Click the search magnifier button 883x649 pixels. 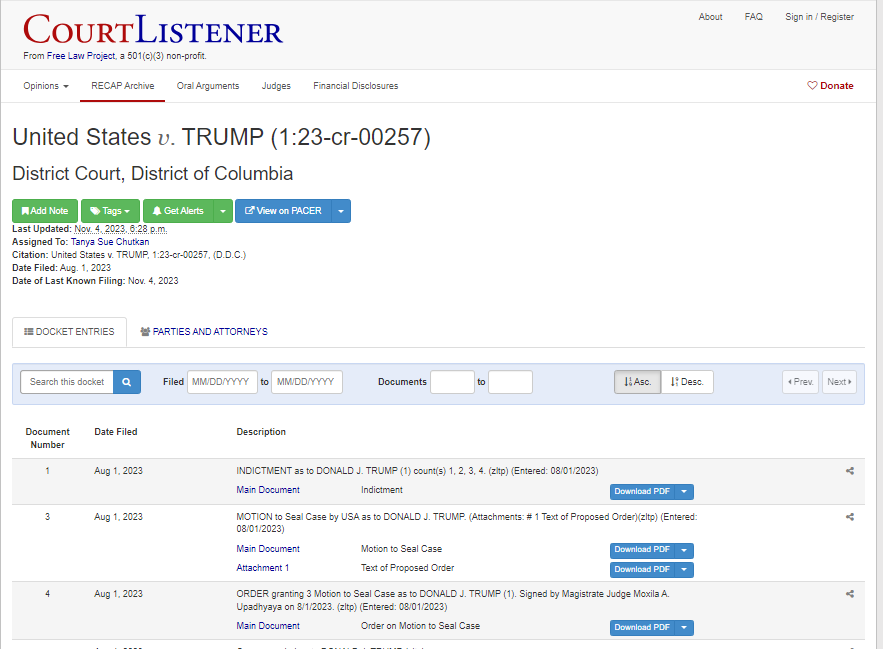click(x=127, y=382)
